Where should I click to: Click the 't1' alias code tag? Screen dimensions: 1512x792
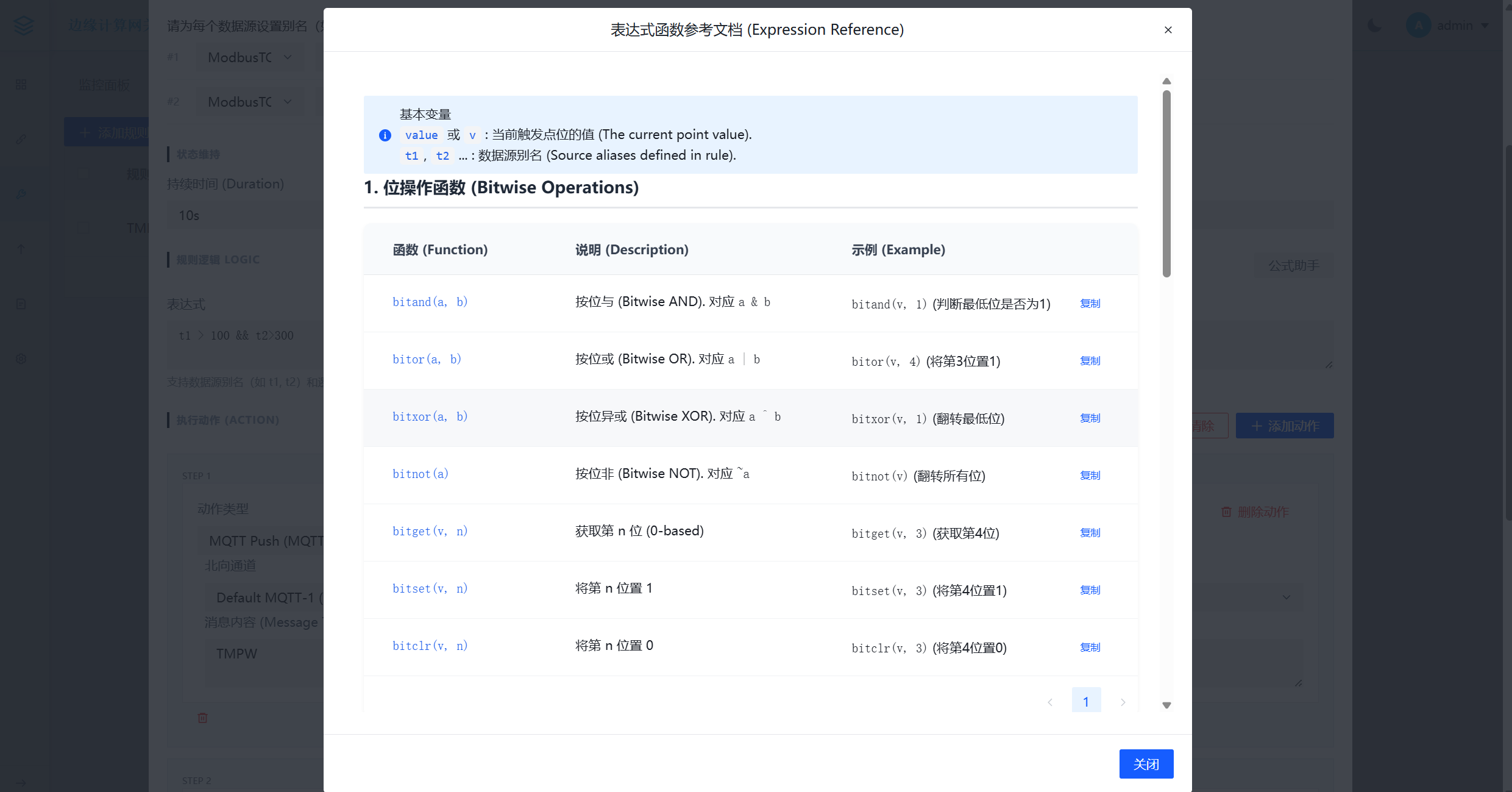(x=412, y=155)
